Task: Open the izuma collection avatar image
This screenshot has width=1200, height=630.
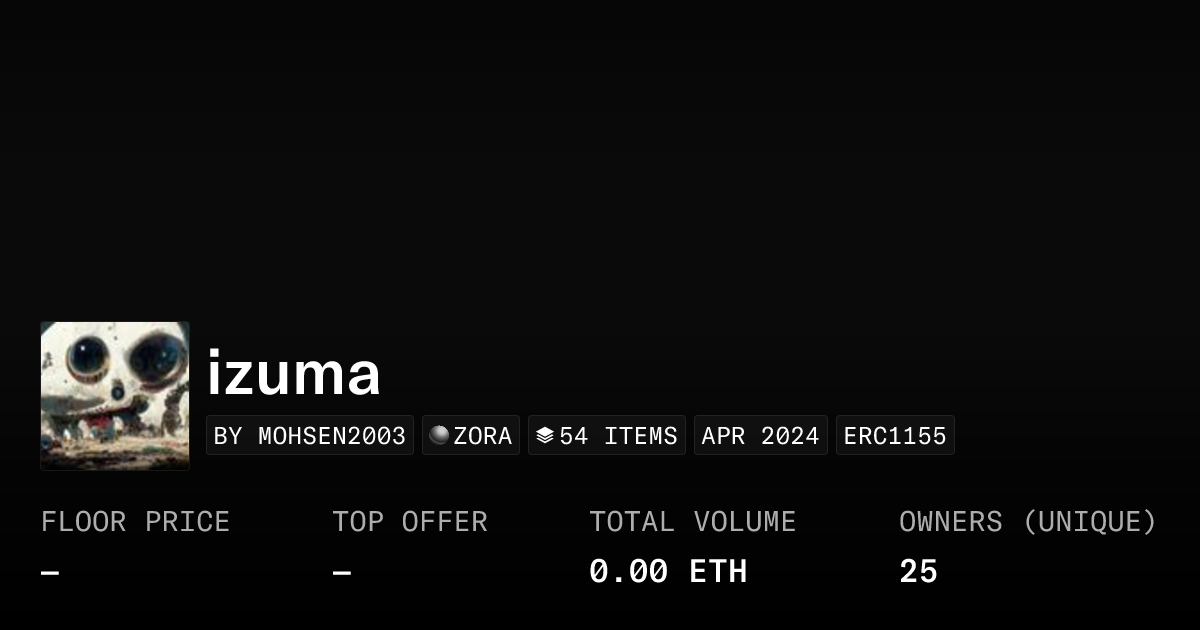Action: point(115,395)
